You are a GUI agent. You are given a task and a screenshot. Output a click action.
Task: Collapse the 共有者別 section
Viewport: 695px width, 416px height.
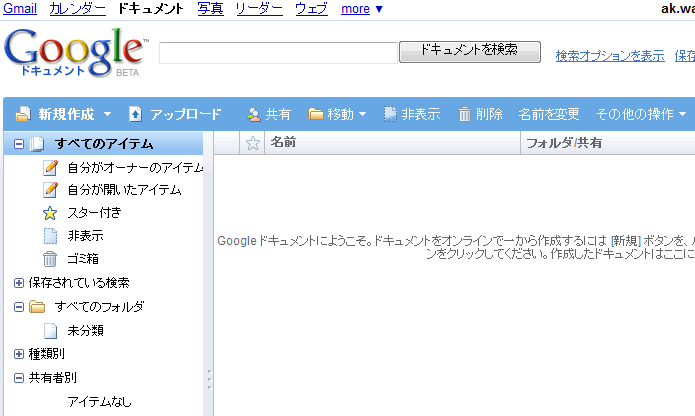pyautogui.click(x=18, y=378)
